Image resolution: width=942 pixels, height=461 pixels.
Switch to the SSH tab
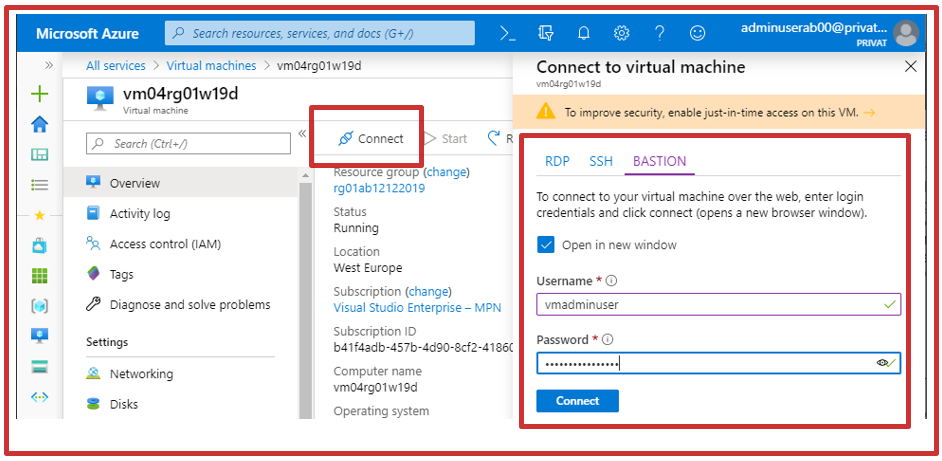point(601,161)
